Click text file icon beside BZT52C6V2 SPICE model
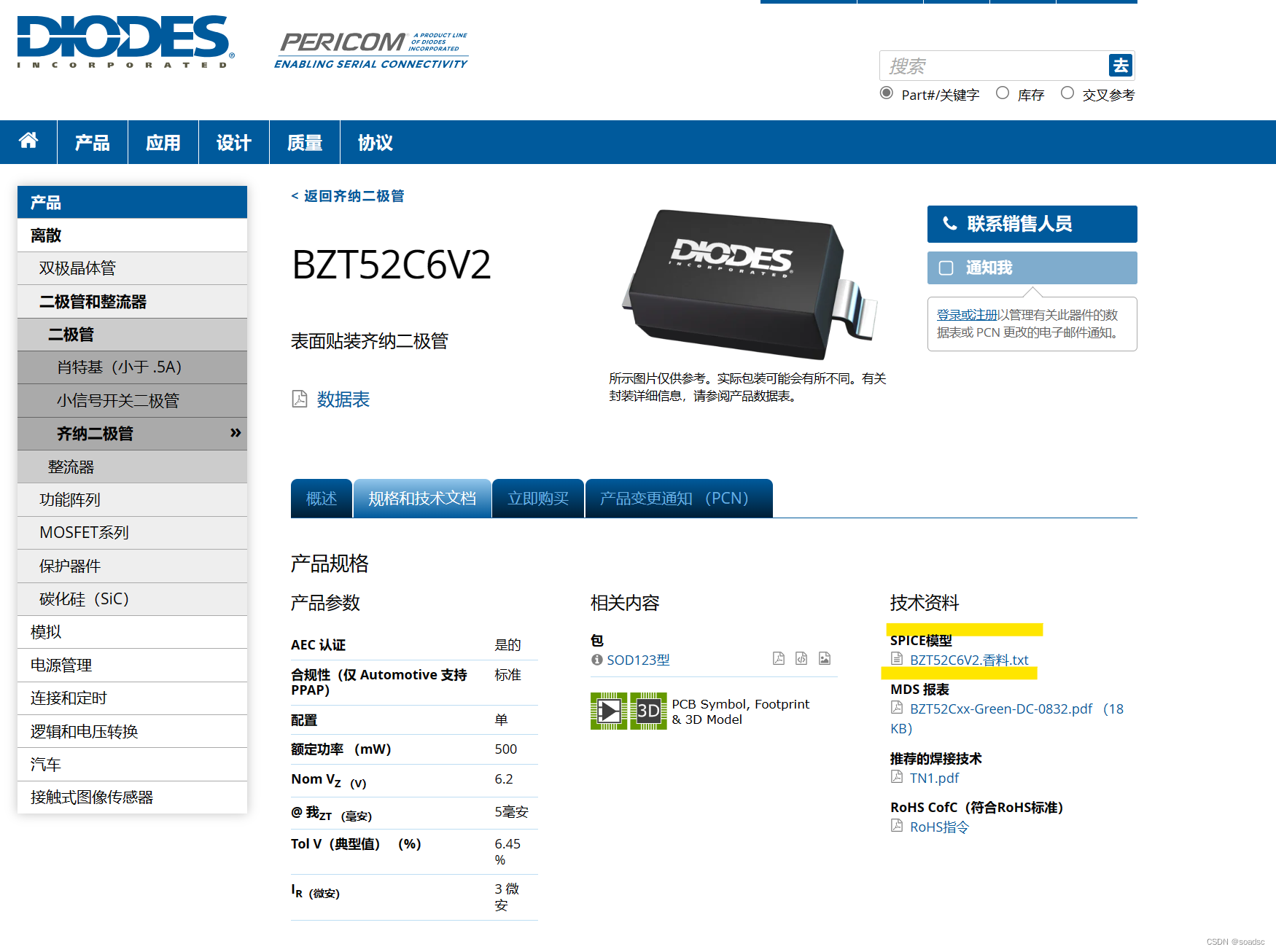 coord(897,659)
